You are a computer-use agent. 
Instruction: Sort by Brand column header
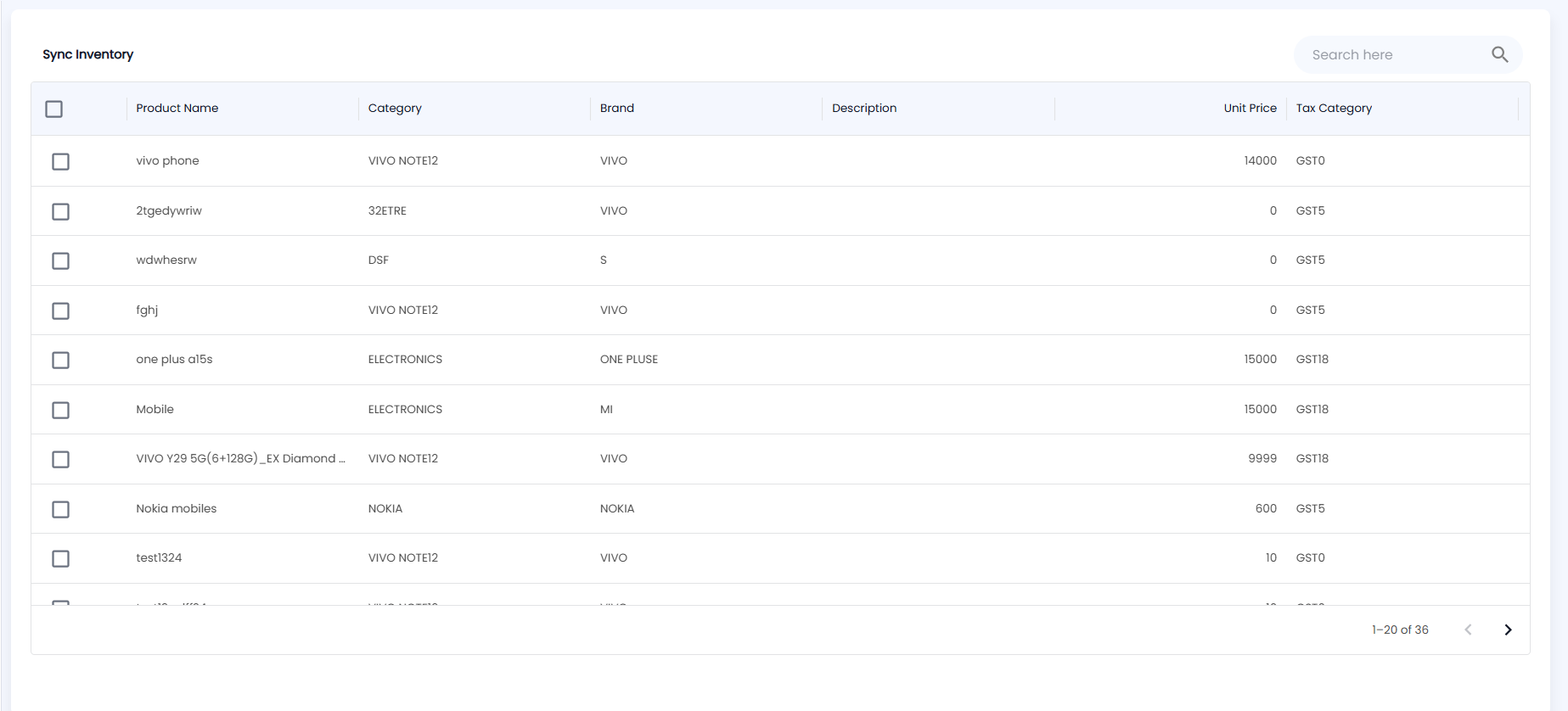click(617, 108)
